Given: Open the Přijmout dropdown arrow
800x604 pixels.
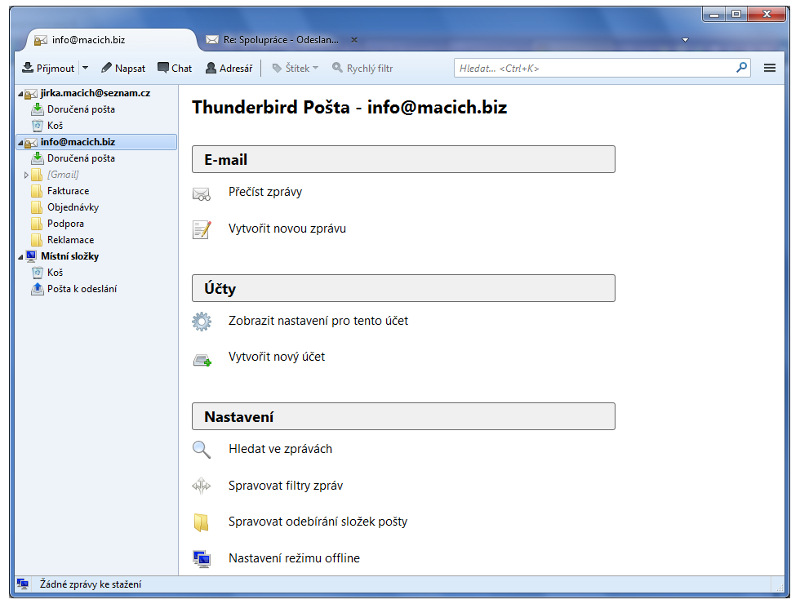Looking at the screenshot, I should point(86,68).
